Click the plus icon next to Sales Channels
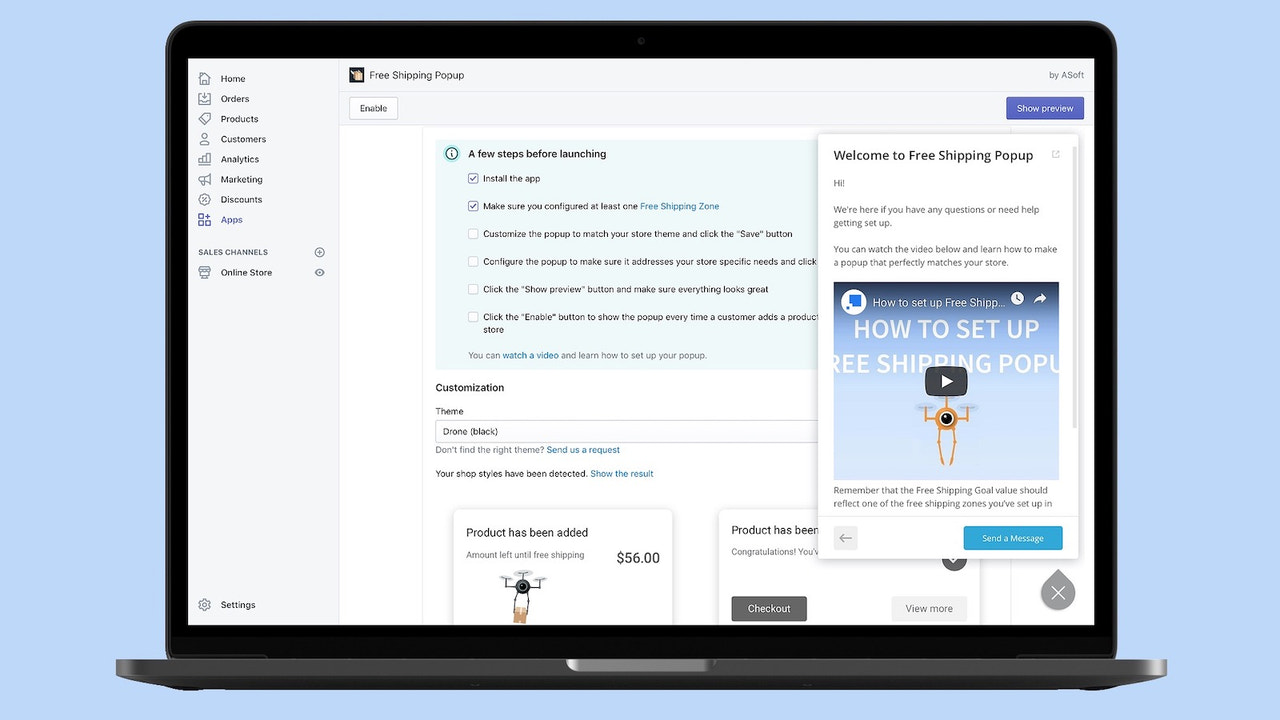Image resolution: width=1280 pixels, height=720 pixels. [x=319, y=252]
